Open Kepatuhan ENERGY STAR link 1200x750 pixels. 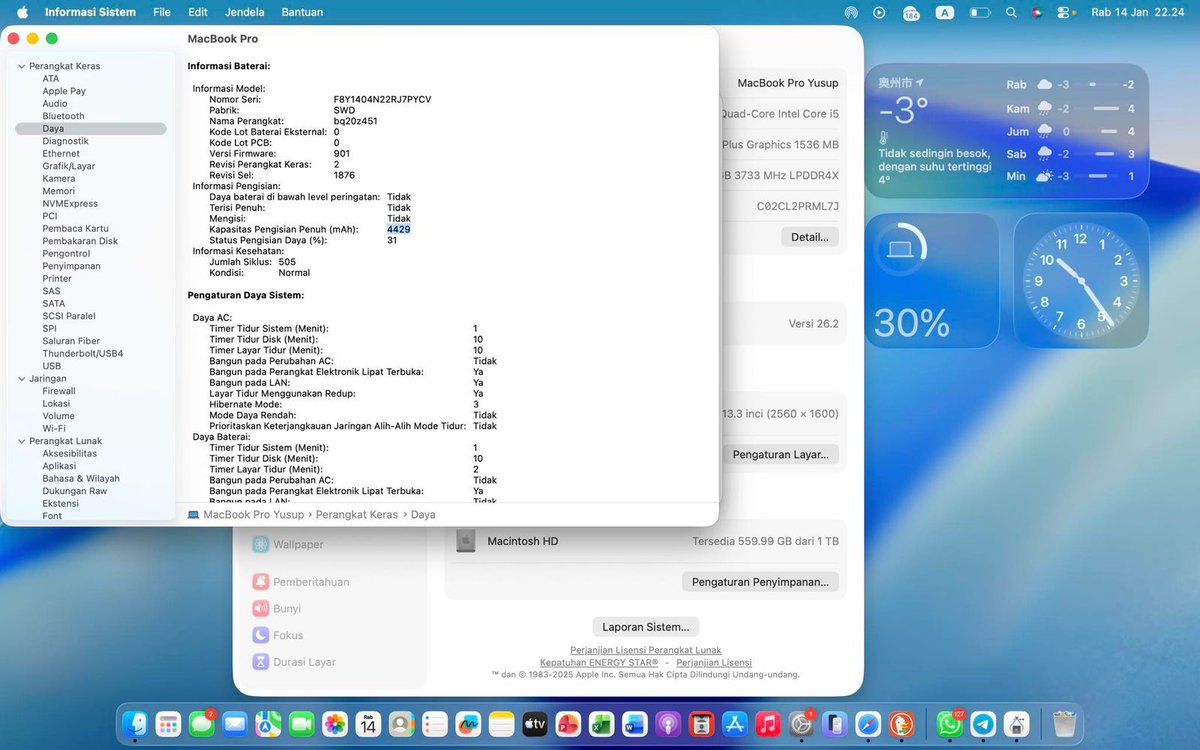pos(599,662)
